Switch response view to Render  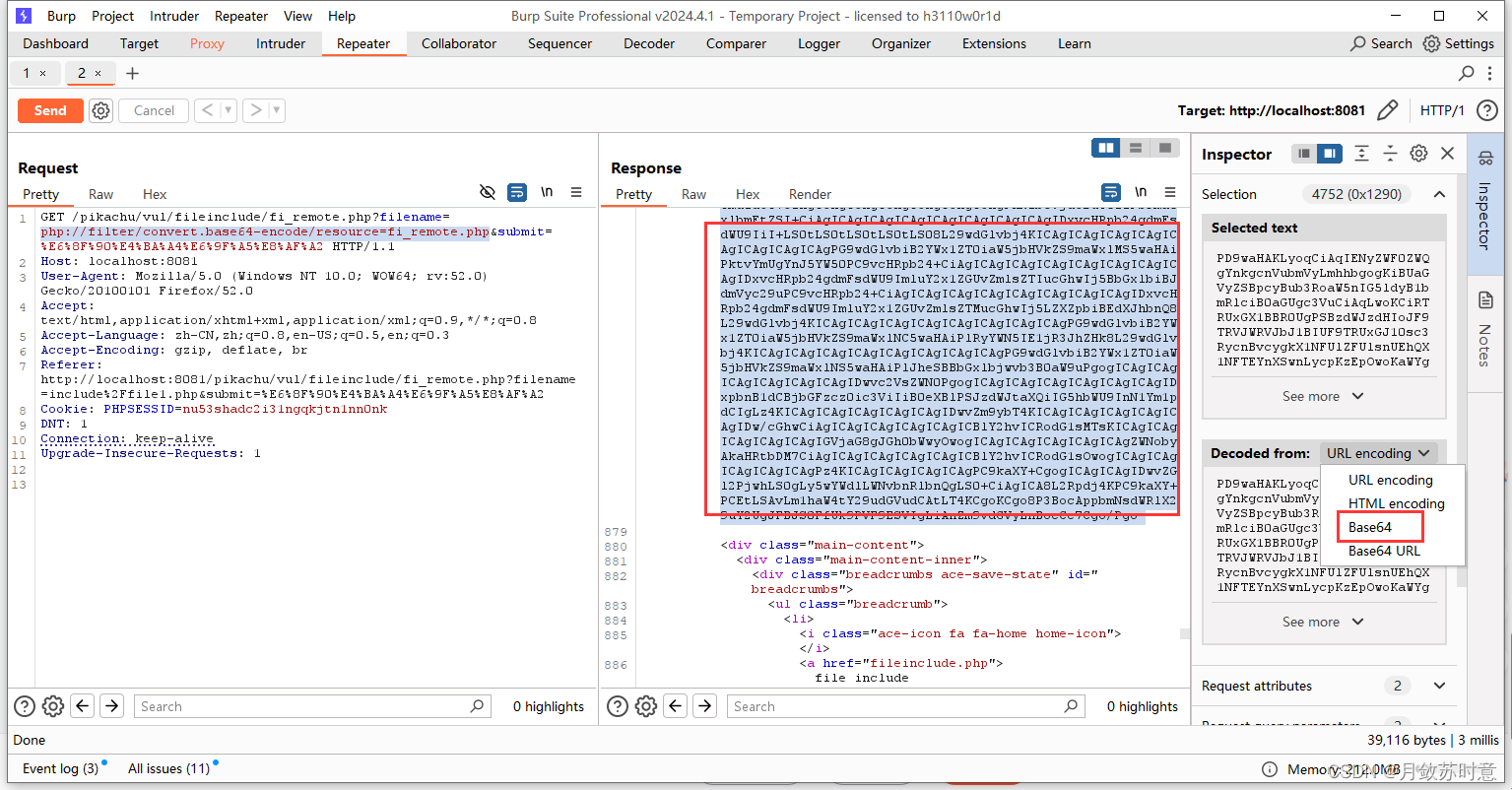(x=810, y=194)
